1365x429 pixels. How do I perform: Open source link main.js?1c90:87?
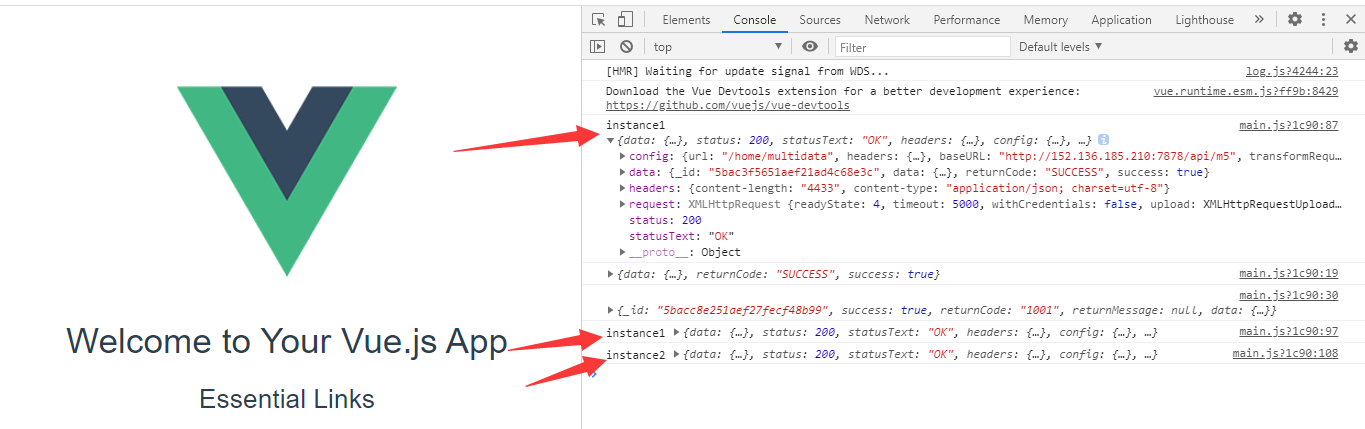pyautogui.click(x=1288, y=125)
